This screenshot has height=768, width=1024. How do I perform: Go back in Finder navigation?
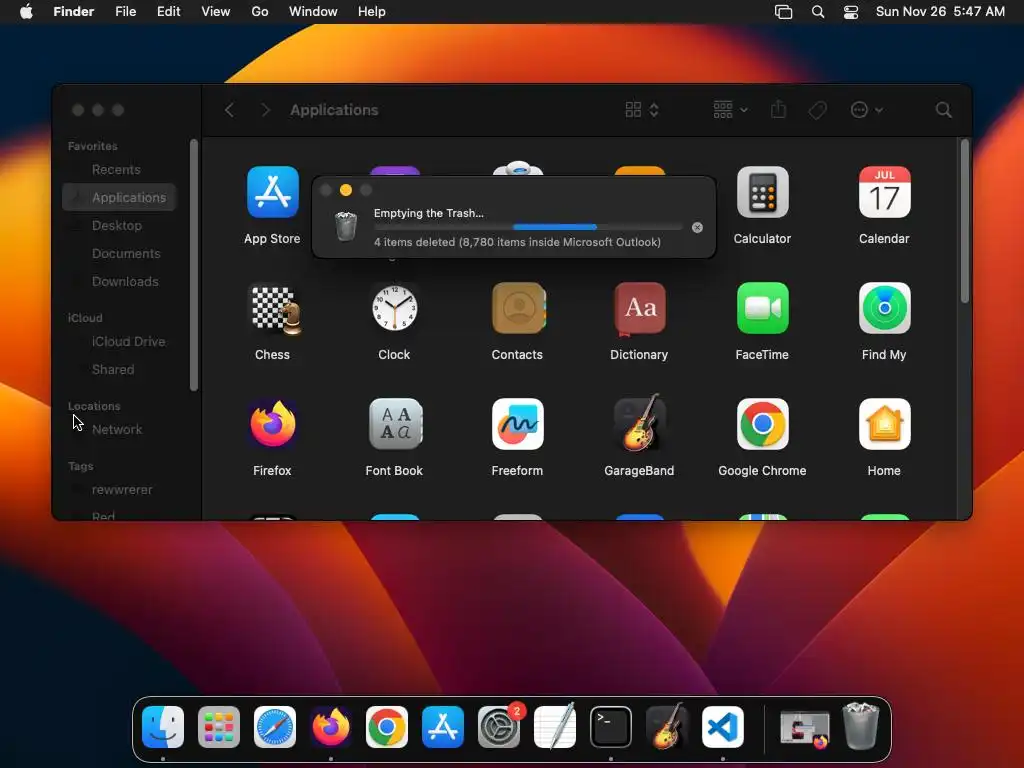[x=229, y=110]
